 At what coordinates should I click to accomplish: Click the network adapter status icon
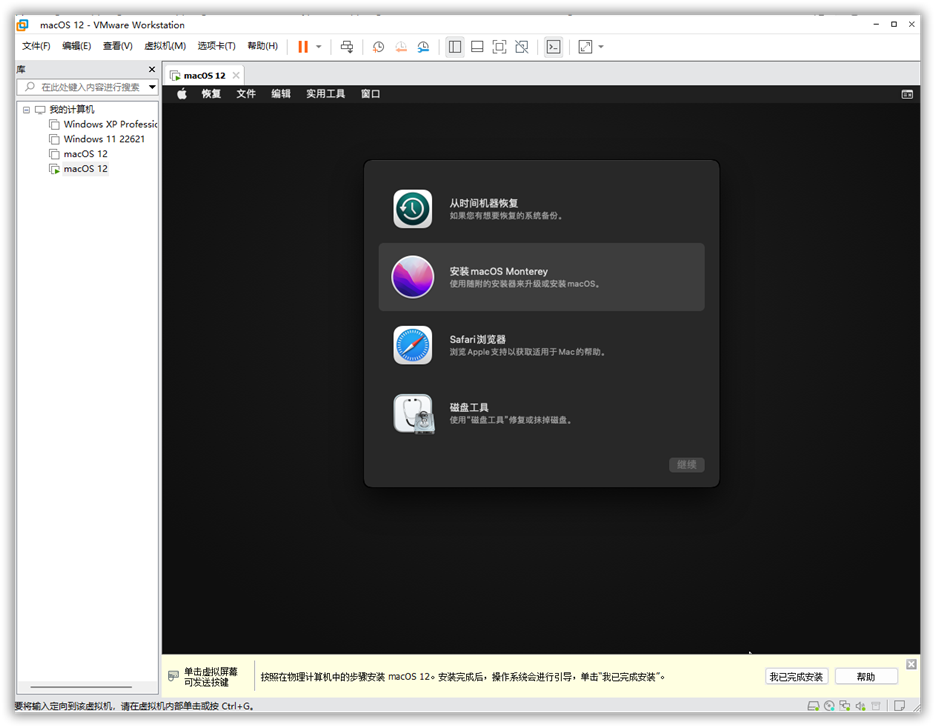pos(844,706)
